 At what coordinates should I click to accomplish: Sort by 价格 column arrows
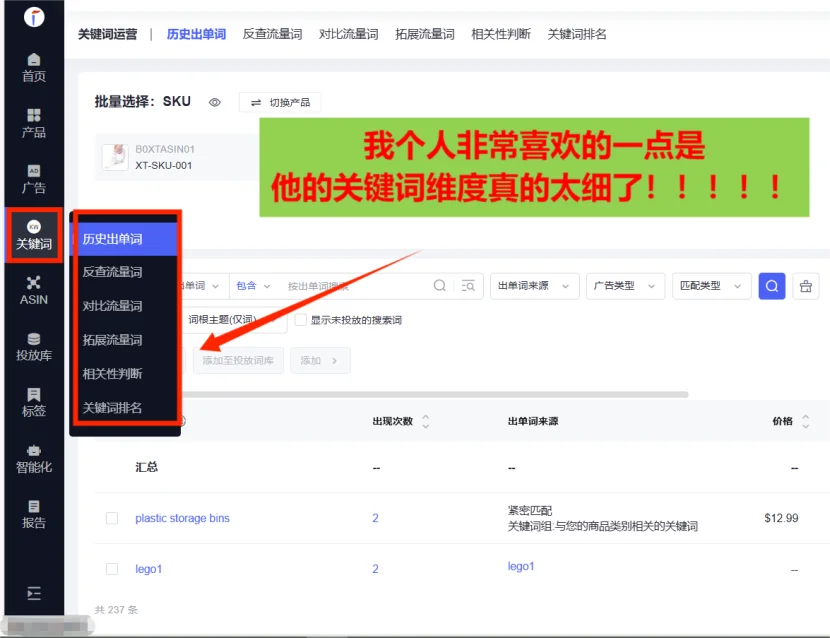806,421
